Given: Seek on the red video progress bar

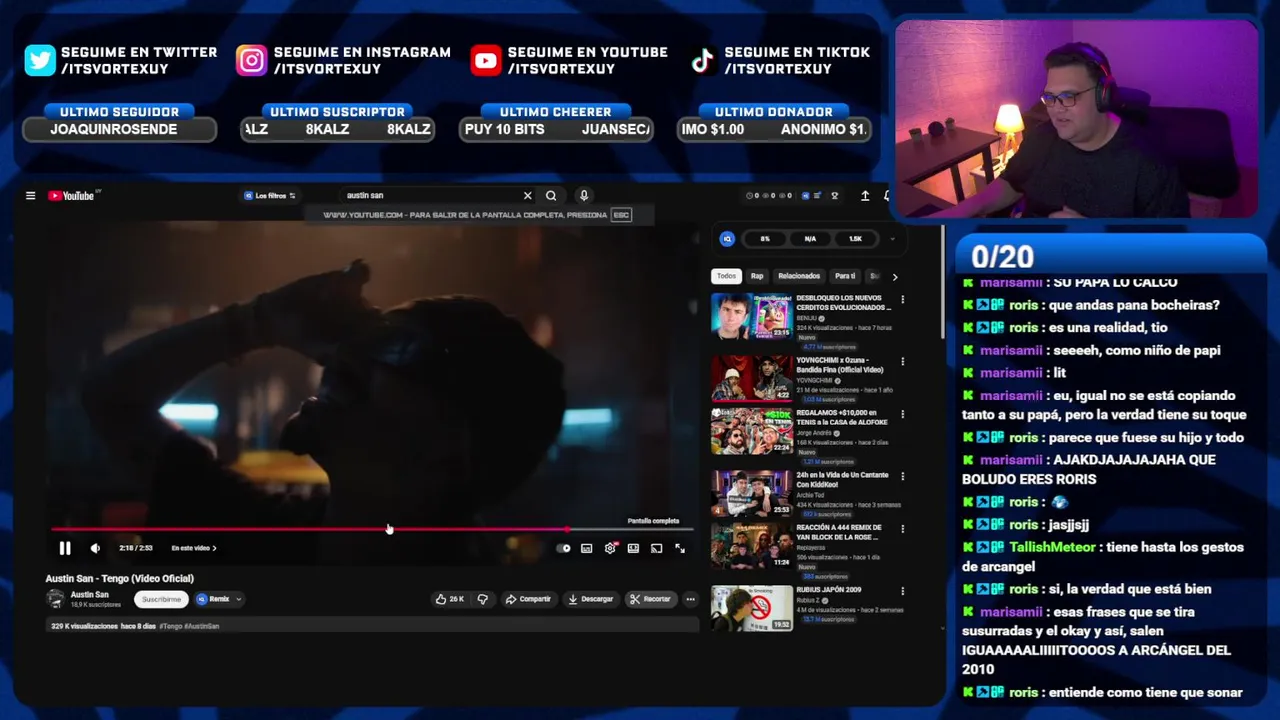Looking at the screenshot, I should [372, 529].
